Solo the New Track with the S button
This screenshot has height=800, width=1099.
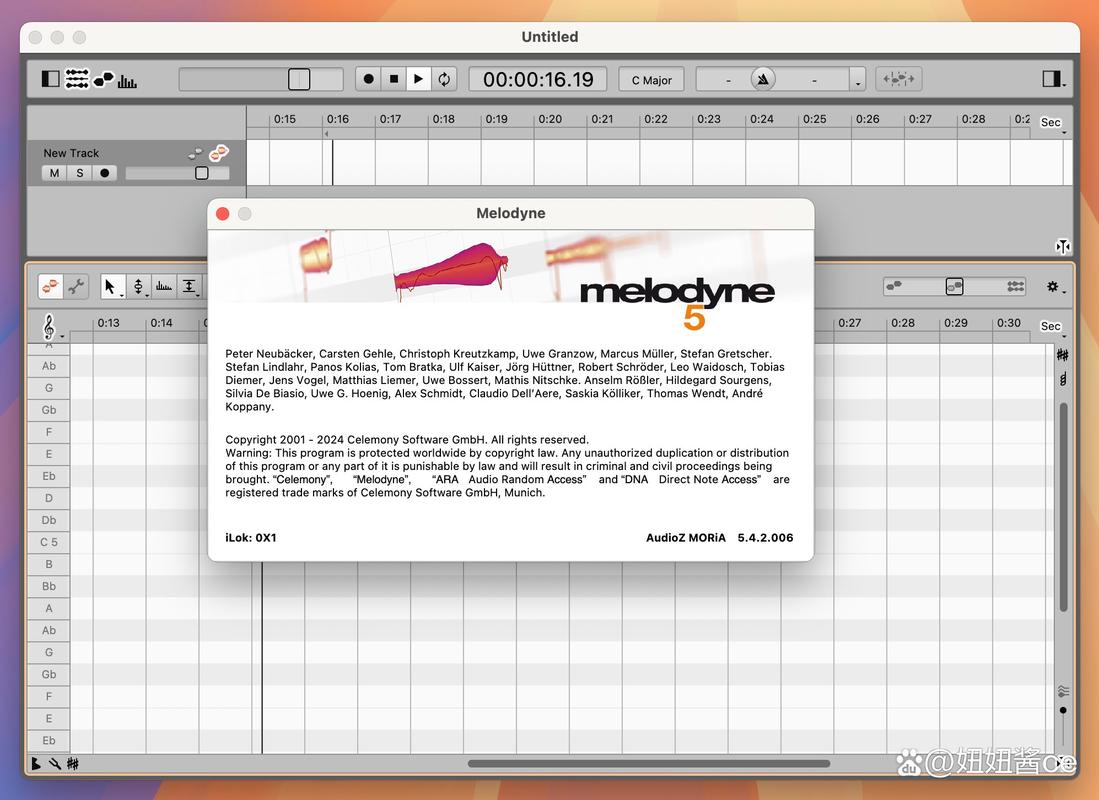point(79,172)
